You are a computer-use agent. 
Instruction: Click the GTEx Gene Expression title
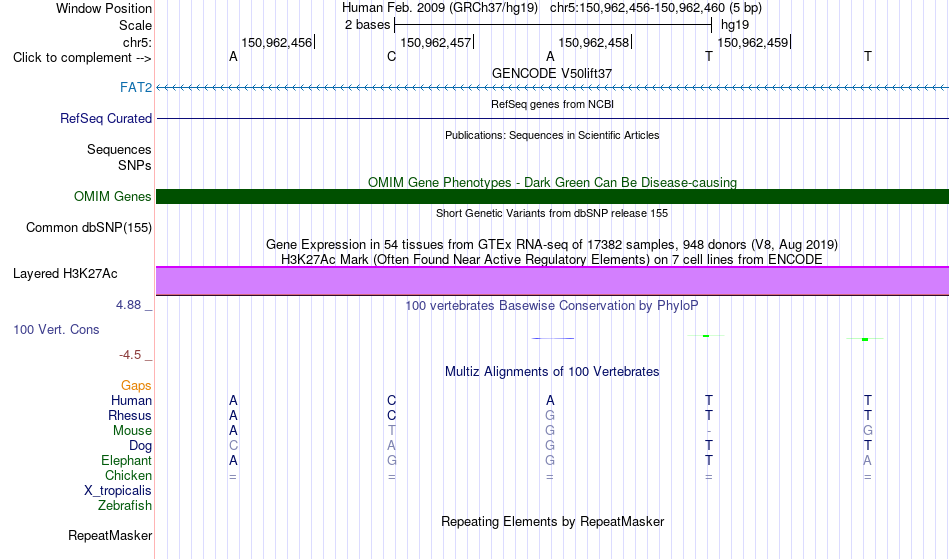pyautogui.click(x=552, y=245)
